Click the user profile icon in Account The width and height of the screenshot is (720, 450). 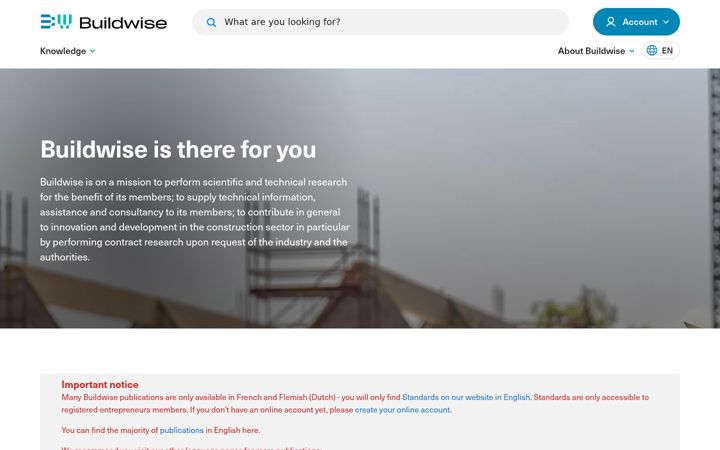coord(610,22)
